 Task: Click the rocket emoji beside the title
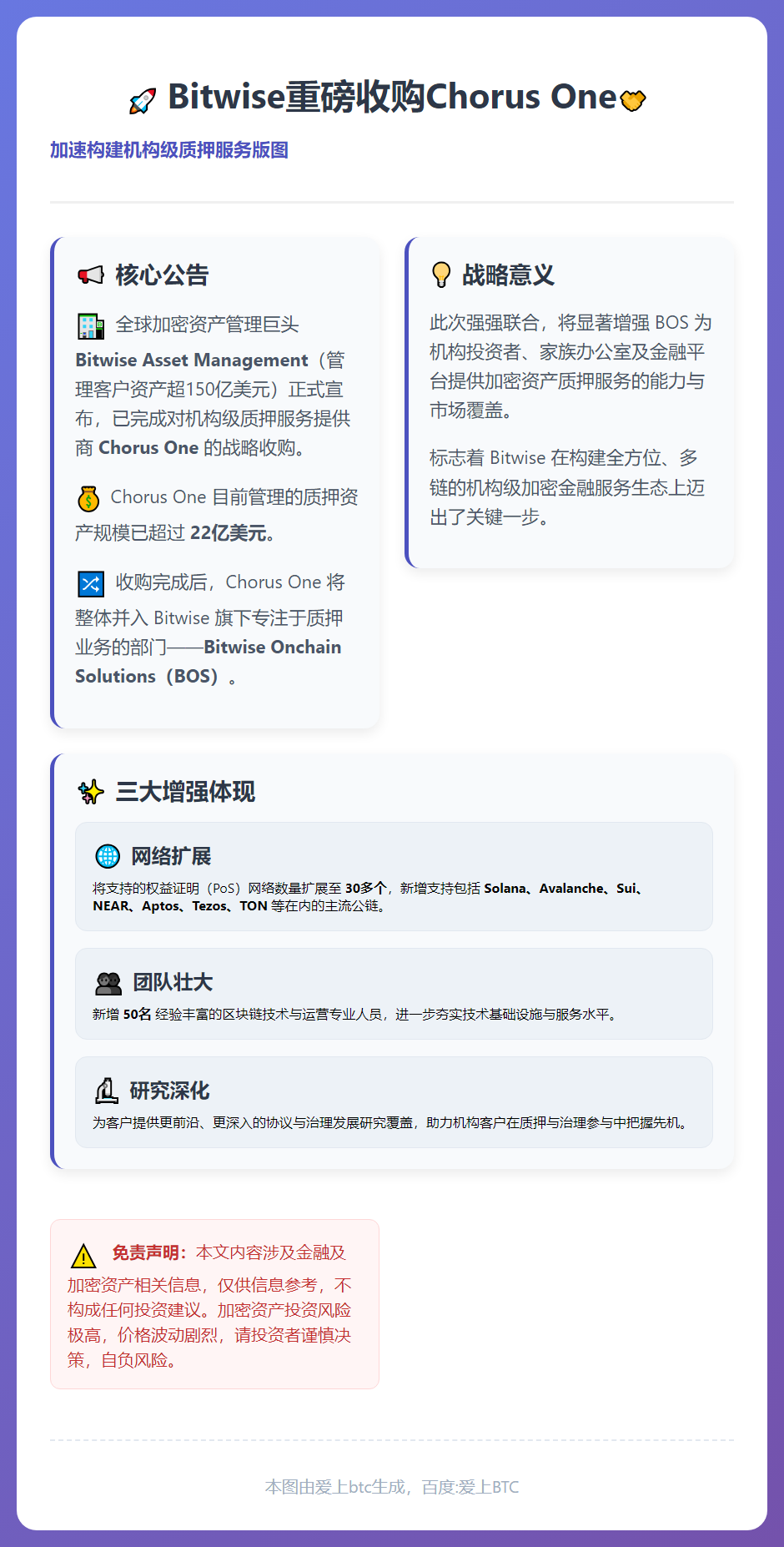(143, 101)
